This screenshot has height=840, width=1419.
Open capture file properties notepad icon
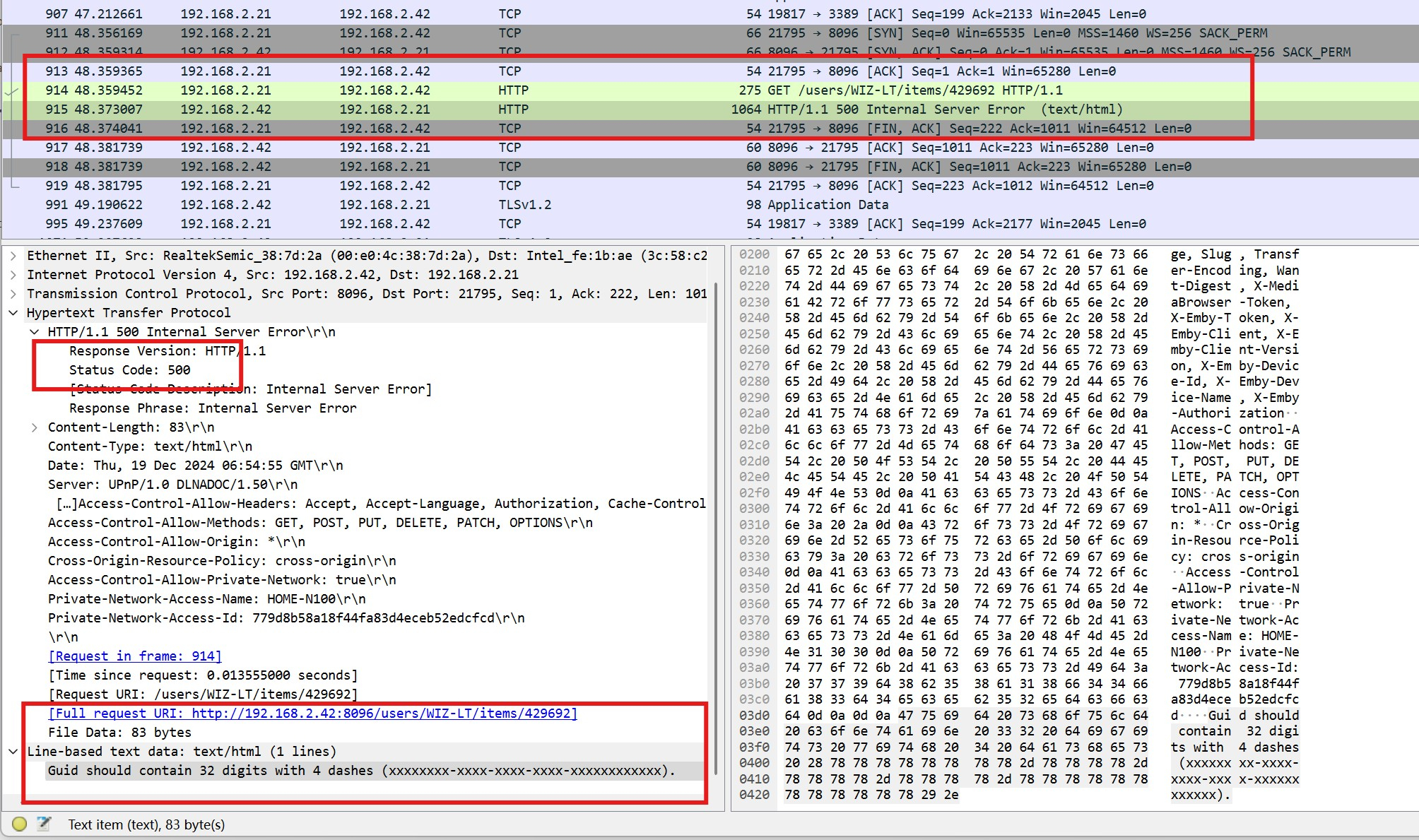click(44, 824)
